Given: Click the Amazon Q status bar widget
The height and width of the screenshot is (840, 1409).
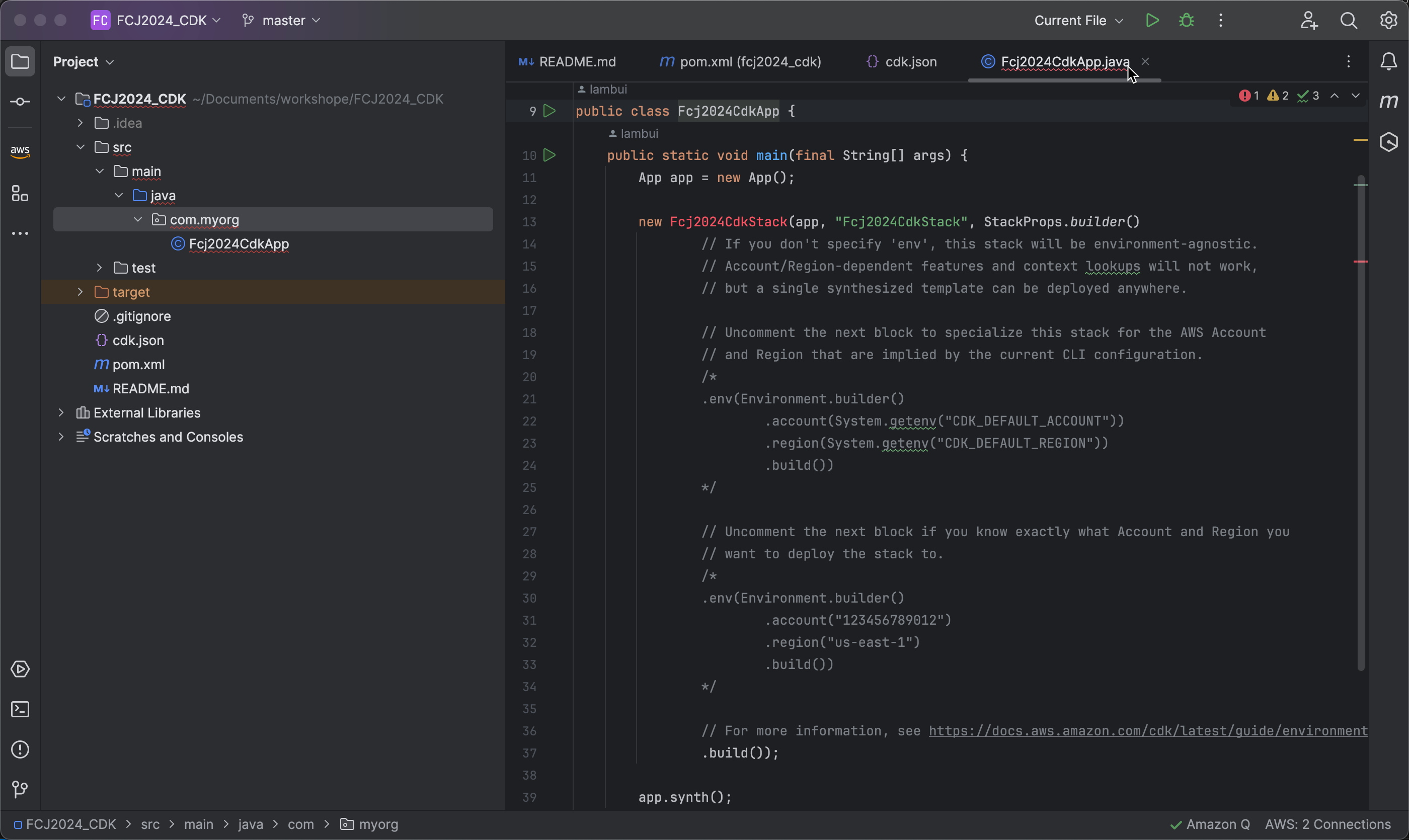Looking at the screenshot, I should [1210, 824].
